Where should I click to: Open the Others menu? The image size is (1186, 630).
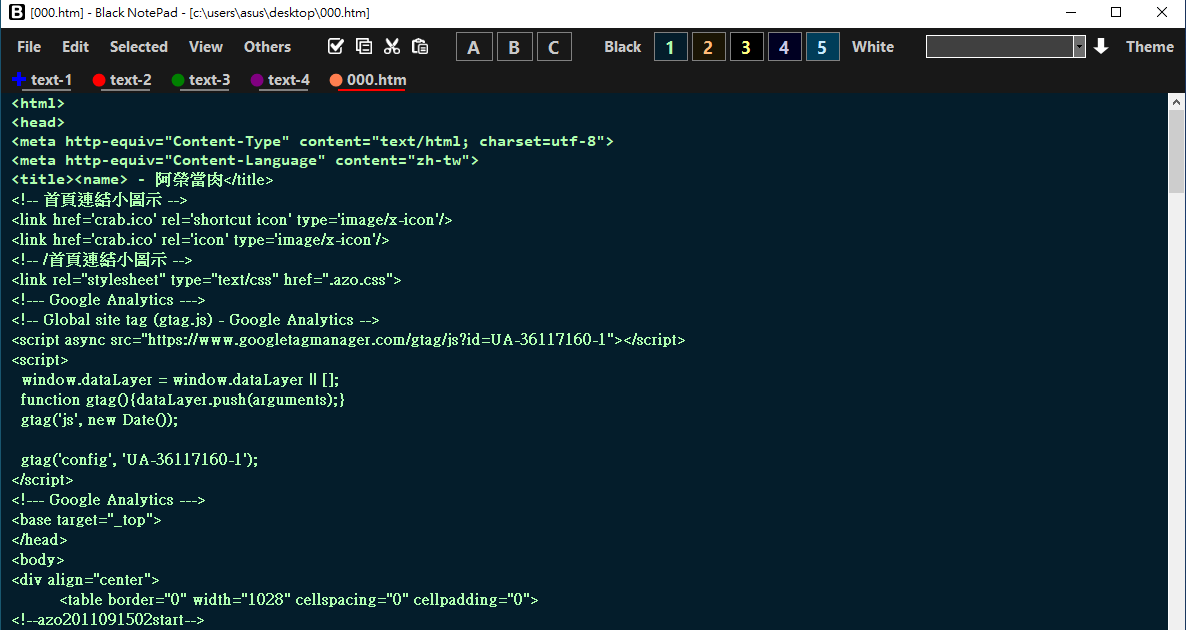pyautogui.click(x=267, y=46)
